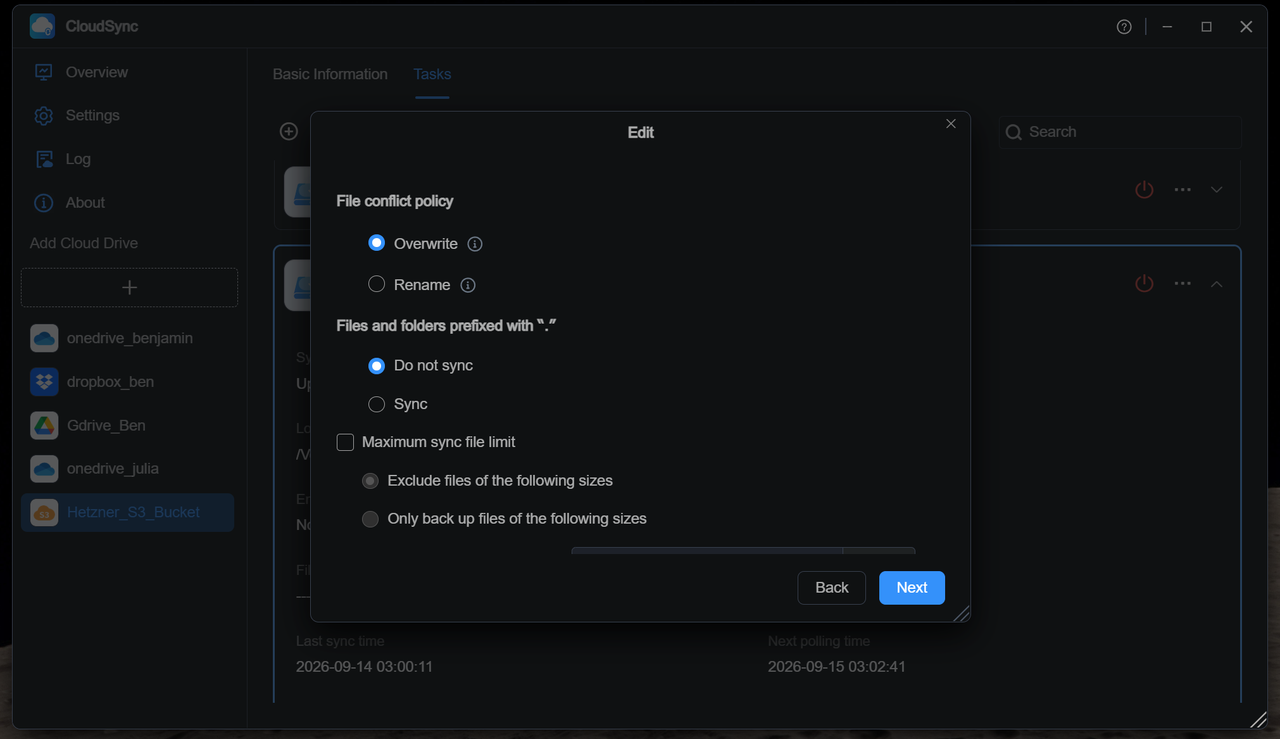Switch to the Basic Information tab
Viewport: 1280px width, 739px height.
tap(330, 74)
